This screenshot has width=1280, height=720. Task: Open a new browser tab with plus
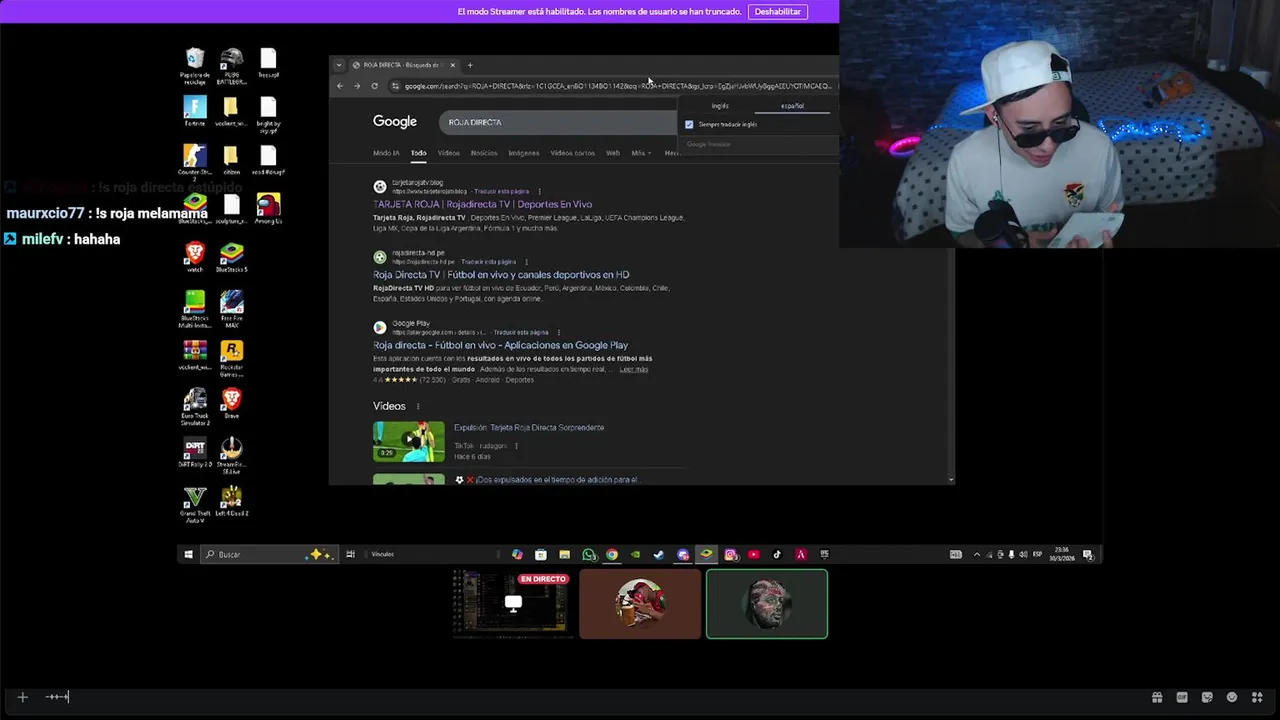pos(470,65)
